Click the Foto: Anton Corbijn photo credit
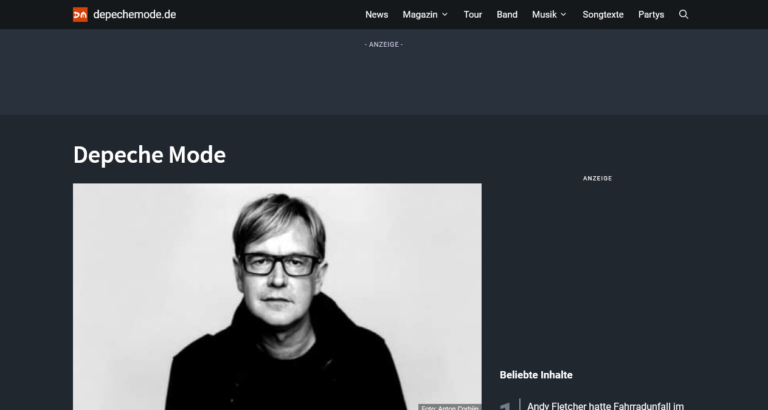The width and height of the screenshot is (768, 410). [x=450, y=407]
